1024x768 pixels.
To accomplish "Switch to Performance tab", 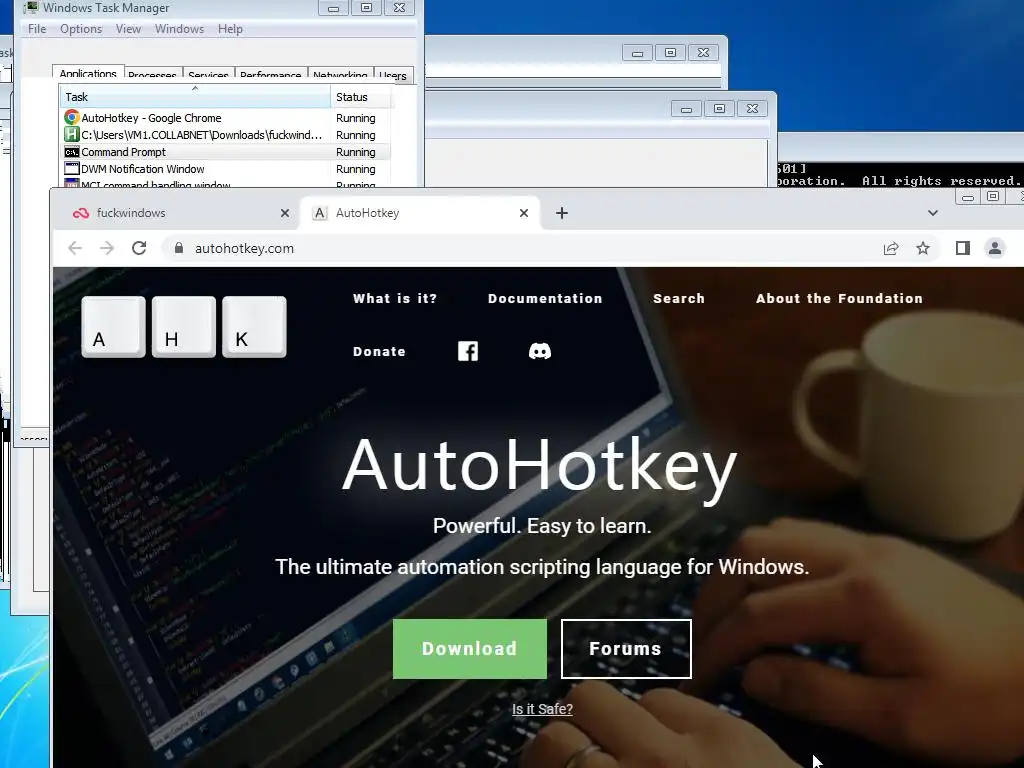I will pyautogui.click(x=270, y=75).
